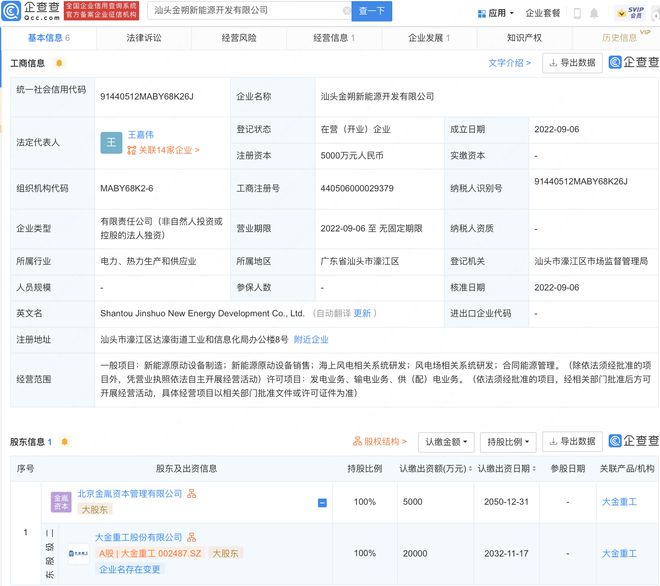This screenshot has width=660, height=586.
Task: Switch to 企业发展 tab
Action: point(429,38)
